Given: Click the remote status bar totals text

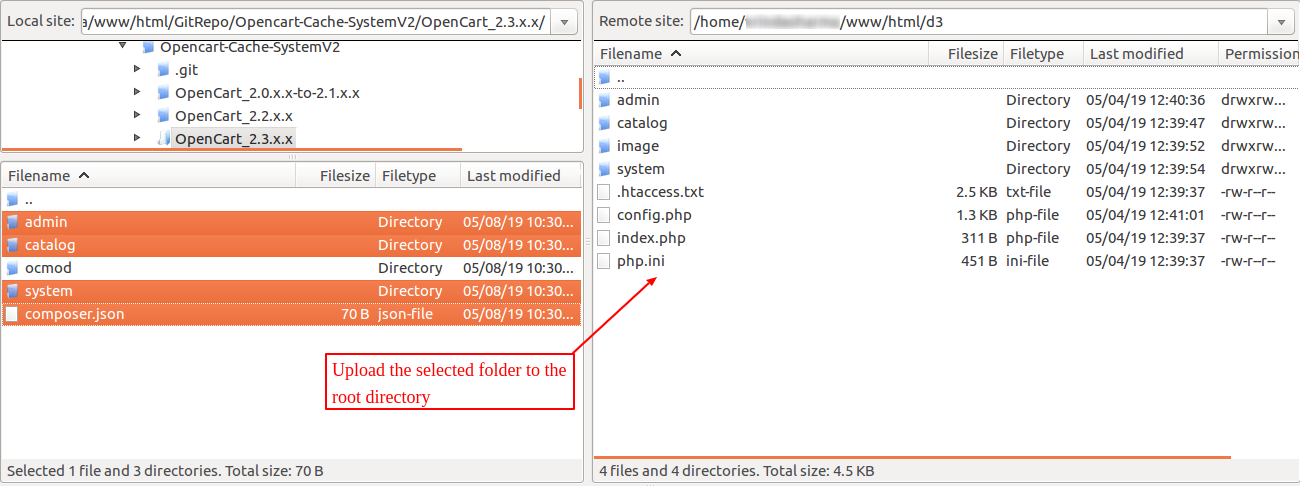Looking at the screenshot, I should point(737,470).
